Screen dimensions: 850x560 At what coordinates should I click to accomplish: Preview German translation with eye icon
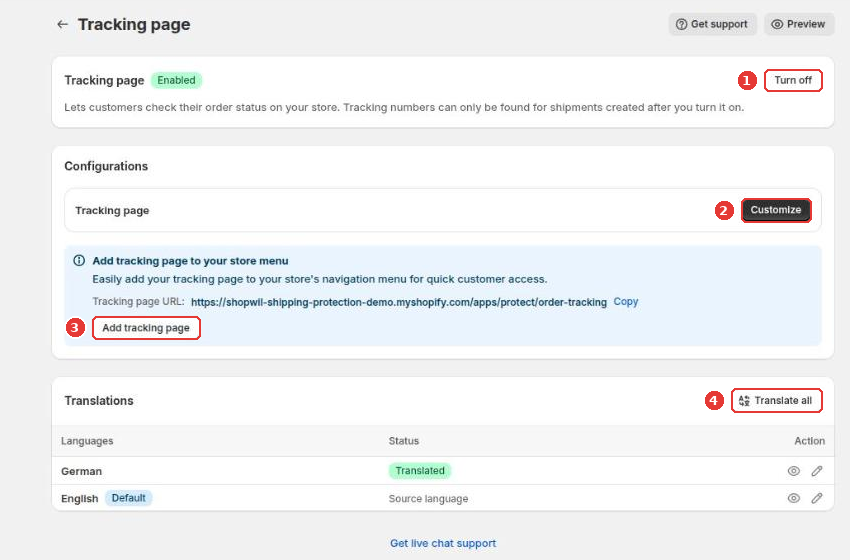794,471
